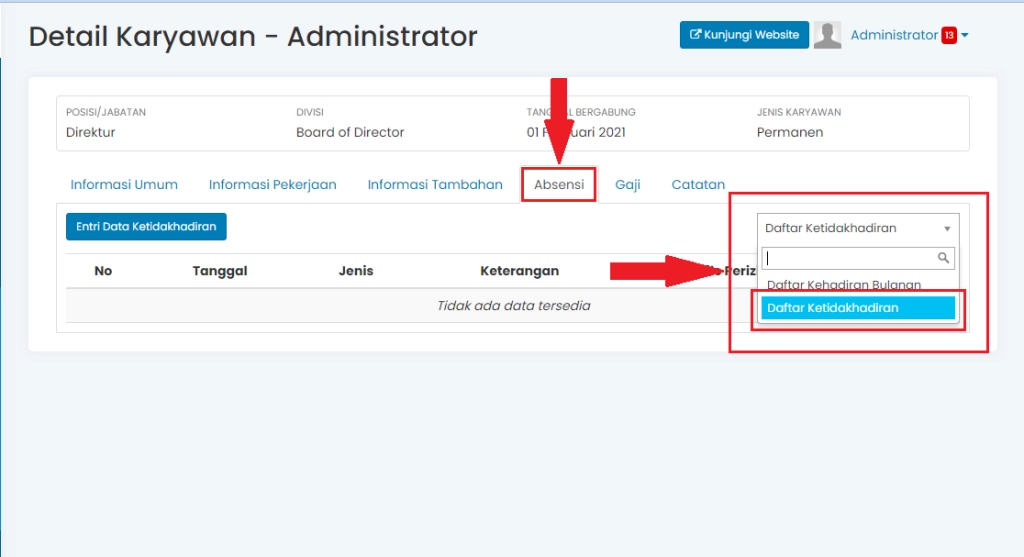The height and width of the screenshot is (557, 1024).
Task: Collapse the Daftar Ketidakhadiran select box
Action: (x=857, y=228)
